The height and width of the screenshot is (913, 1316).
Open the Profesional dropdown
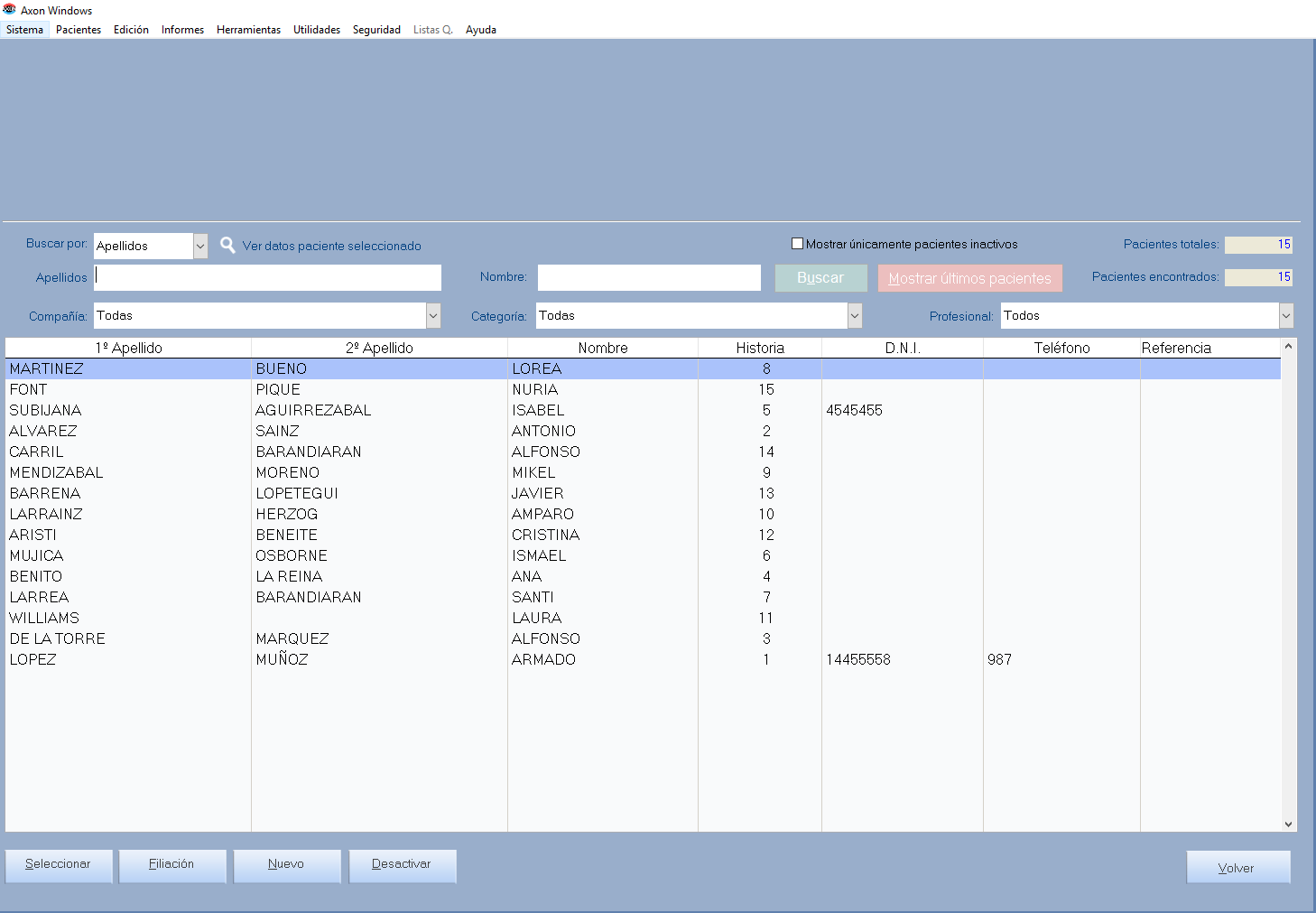(1285, 316)
